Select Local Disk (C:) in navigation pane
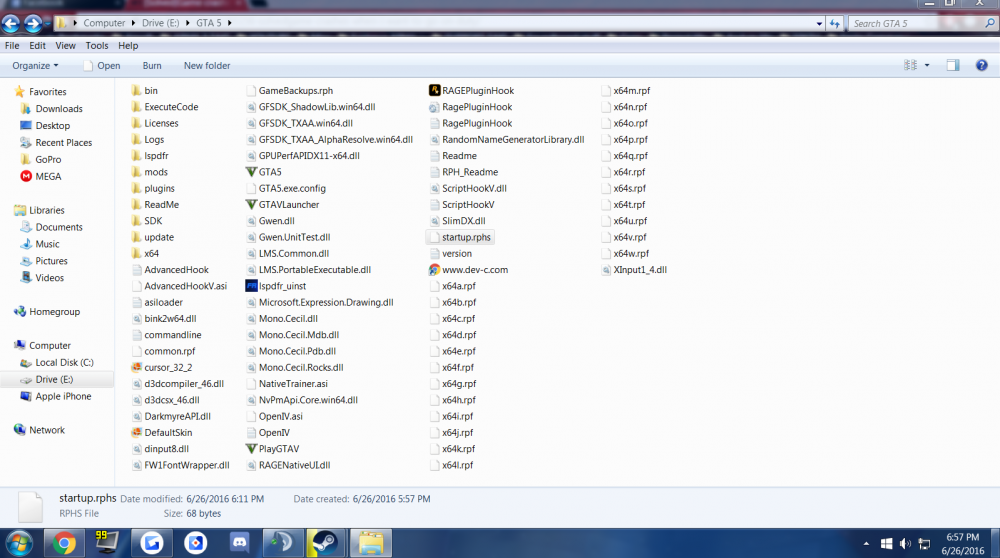1000x558 pixels. click(x=64, y=362)
